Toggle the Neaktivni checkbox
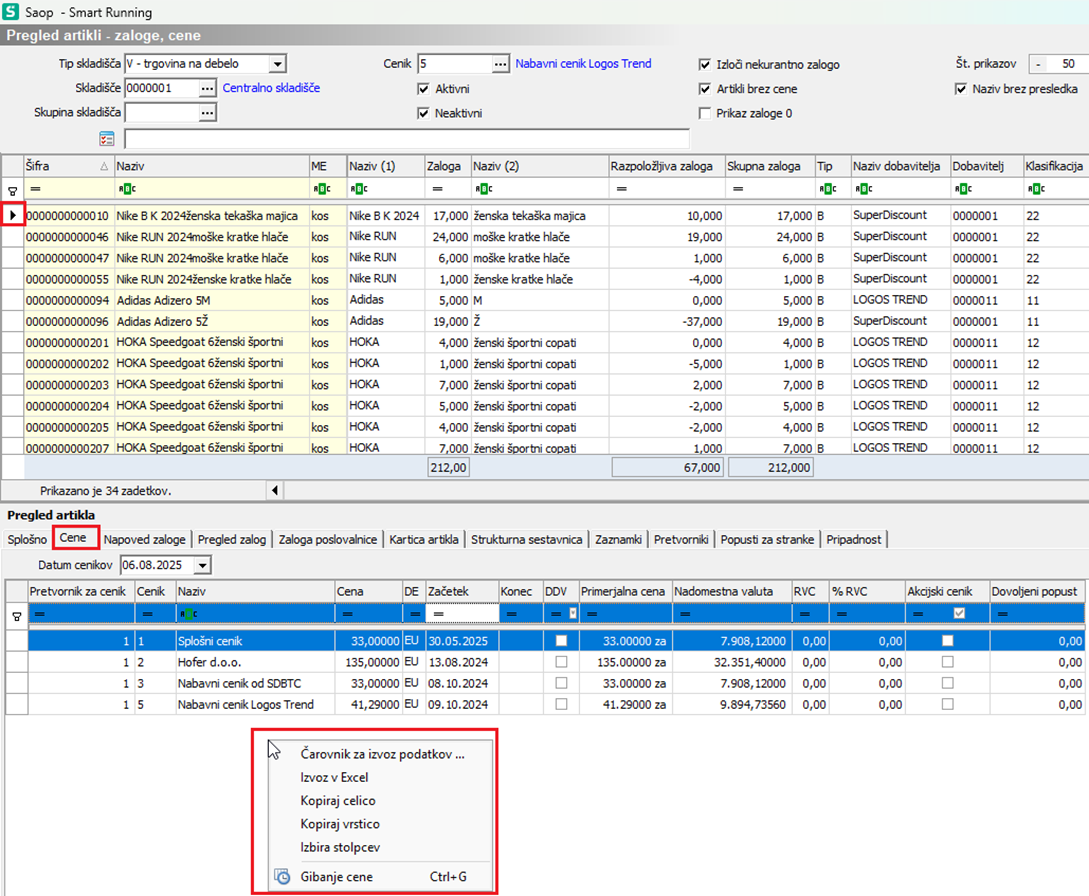 tap(423, 113)
